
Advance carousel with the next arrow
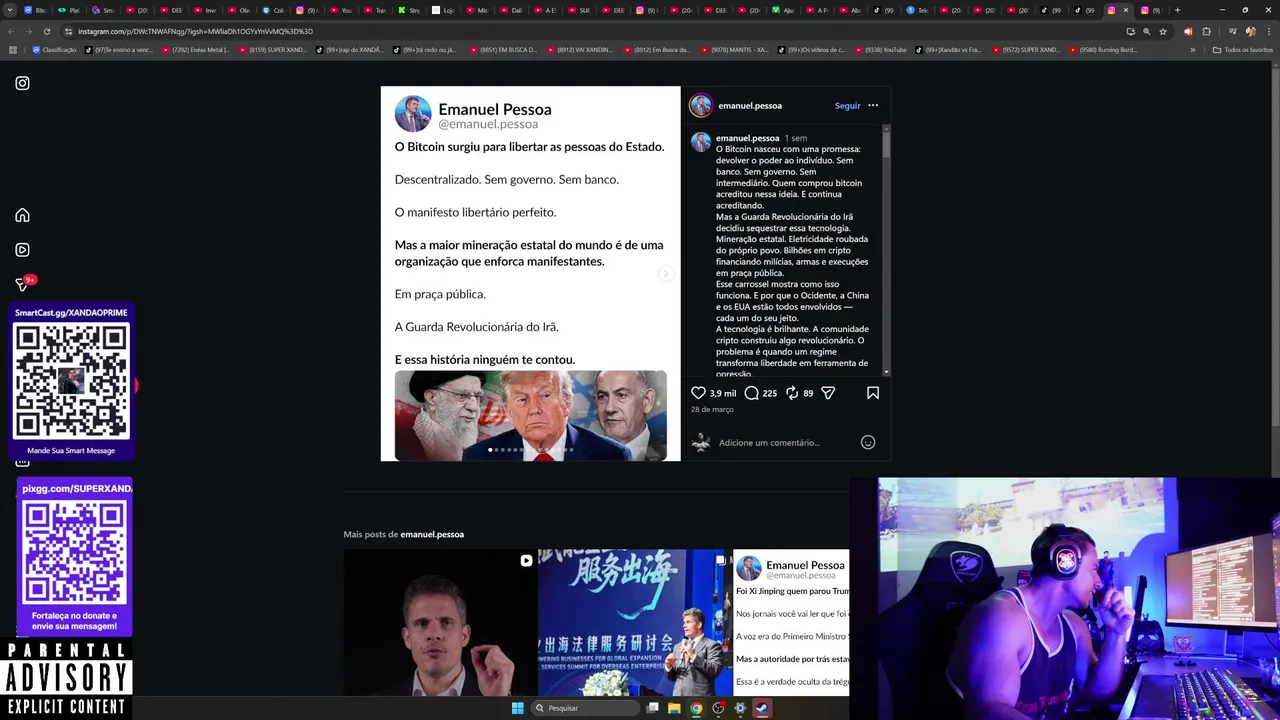point(665,273)
